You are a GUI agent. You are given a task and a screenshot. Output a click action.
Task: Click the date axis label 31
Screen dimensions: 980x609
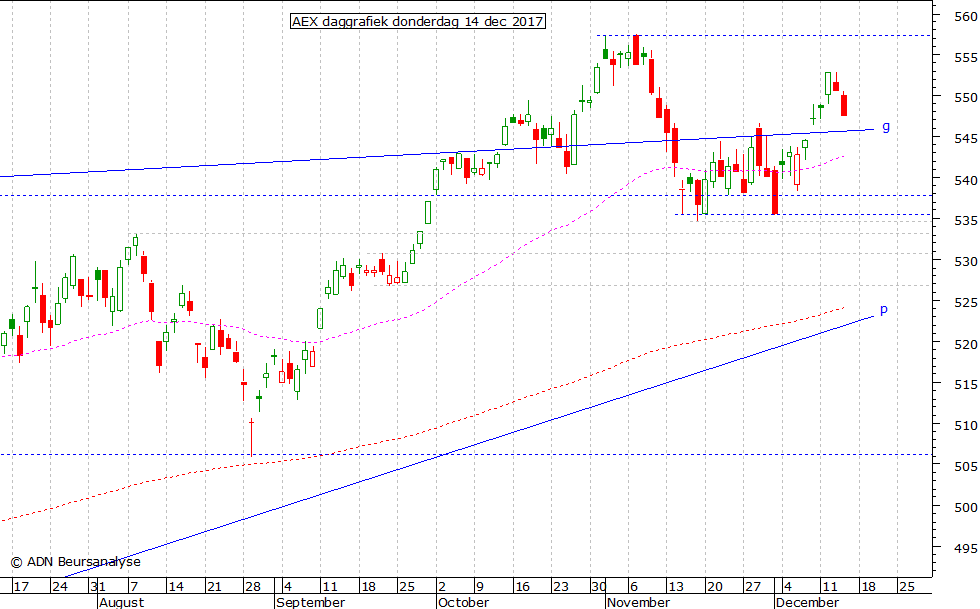tap(98, 586)
